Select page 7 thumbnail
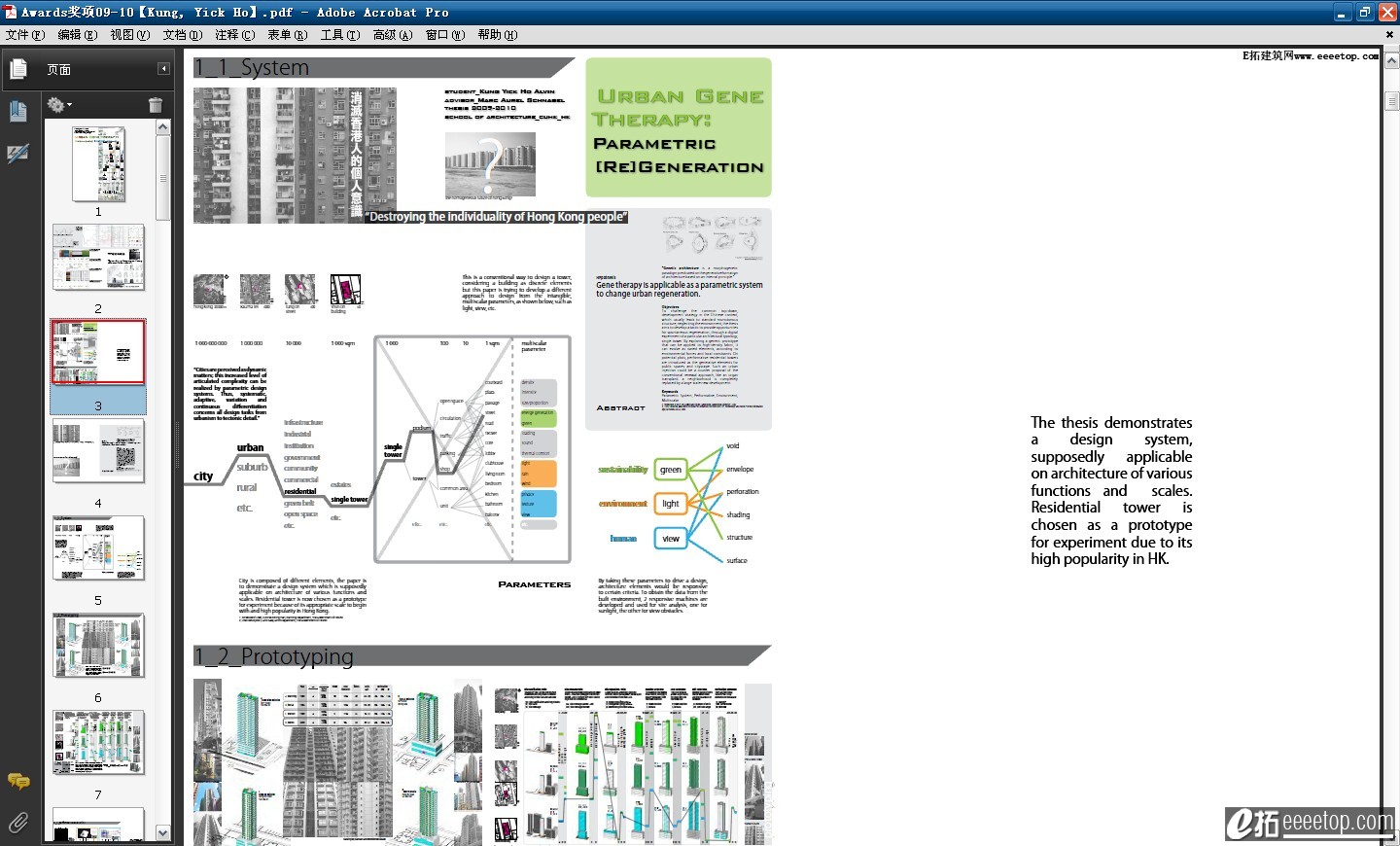The image size is (1400, 846). 98,743
